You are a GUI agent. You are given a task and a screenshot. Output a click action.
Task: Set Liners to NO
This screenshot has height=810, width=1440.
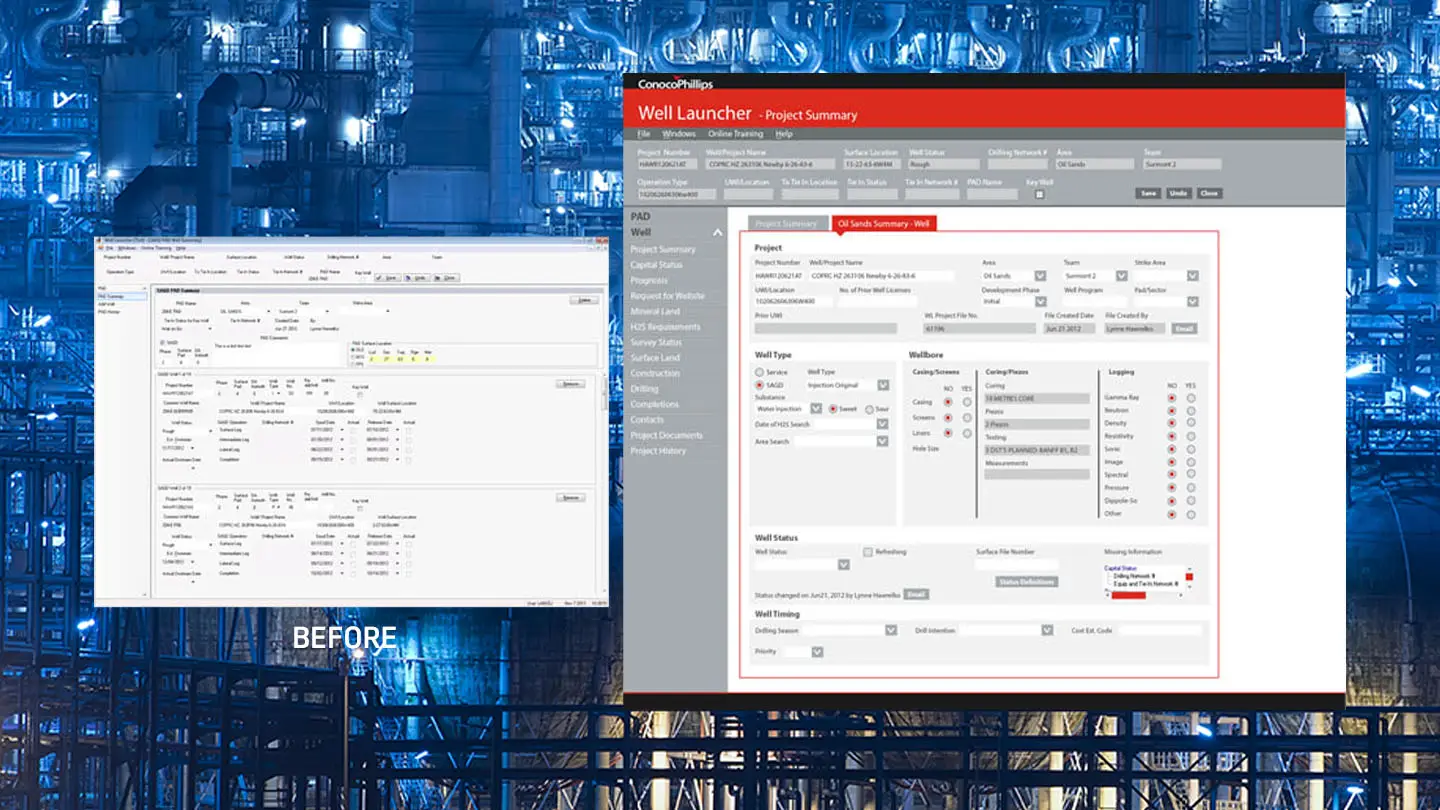(948, 433)
